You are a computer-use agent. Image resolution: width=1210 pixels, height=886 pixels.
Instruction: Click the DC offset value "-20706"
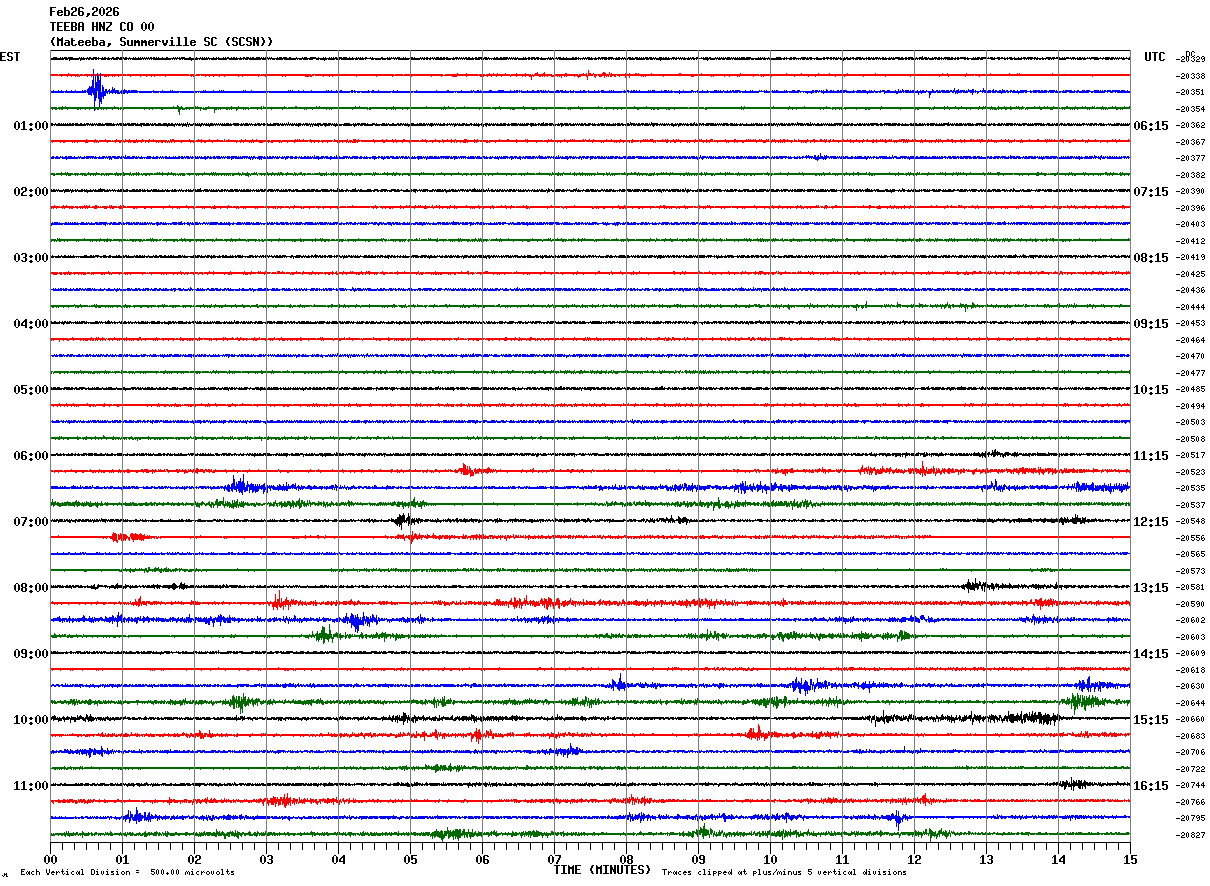click(x=1191, y=752)
